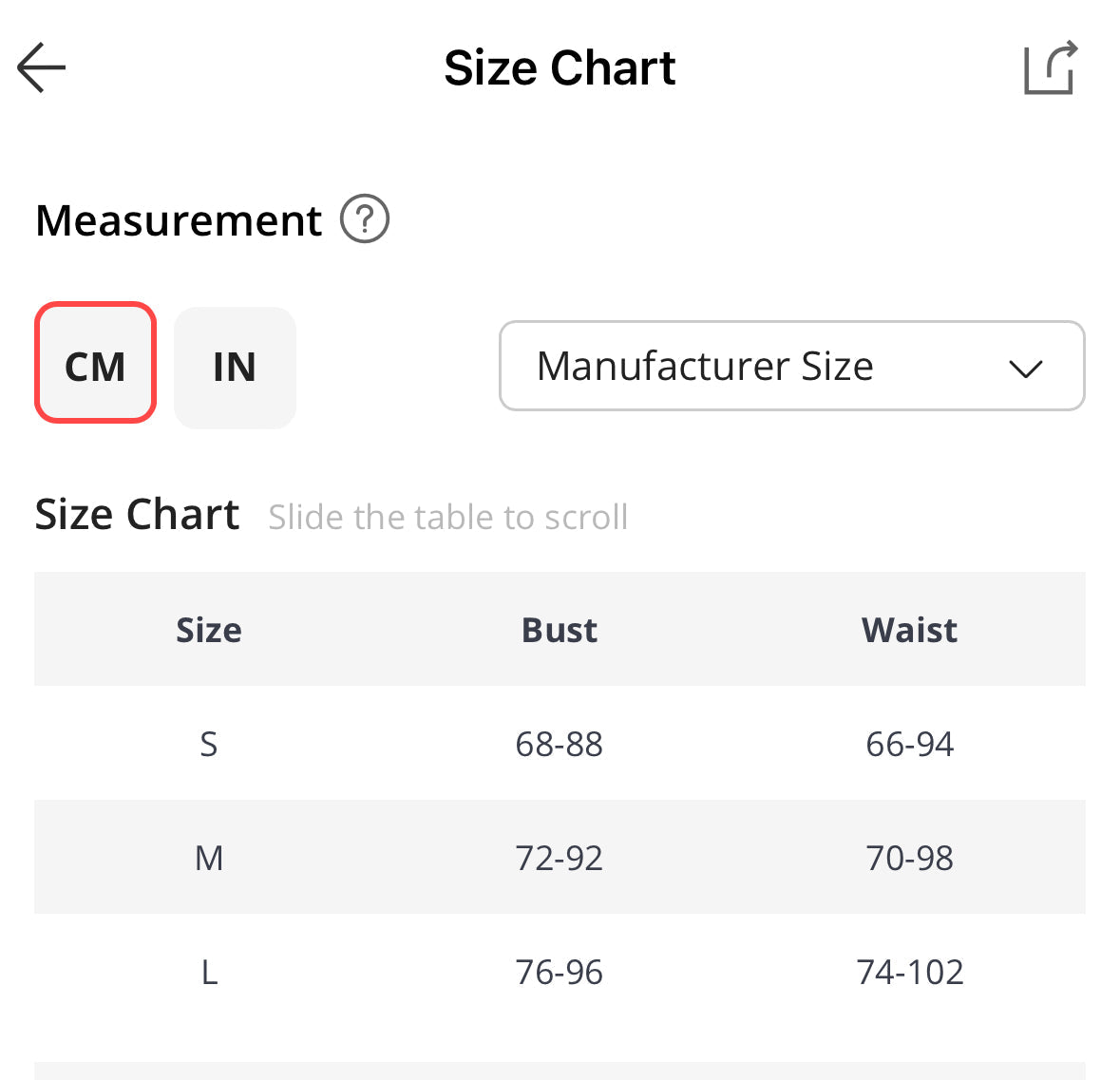Tap bust value 76-96
The width and height of the screenshot is (1120, 1080).
559,972
